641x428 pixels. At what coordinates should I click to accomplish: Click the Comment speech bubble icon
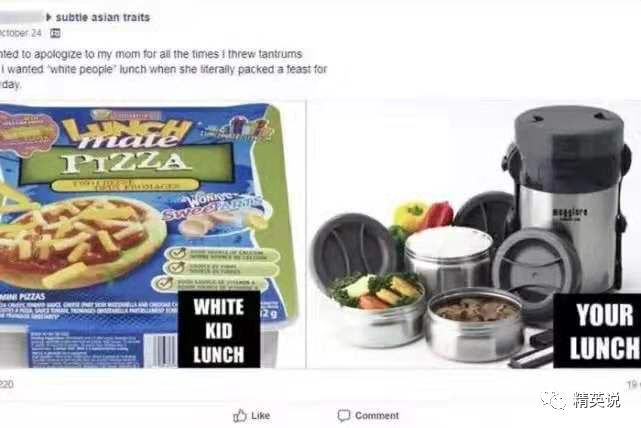coord(344,416)
